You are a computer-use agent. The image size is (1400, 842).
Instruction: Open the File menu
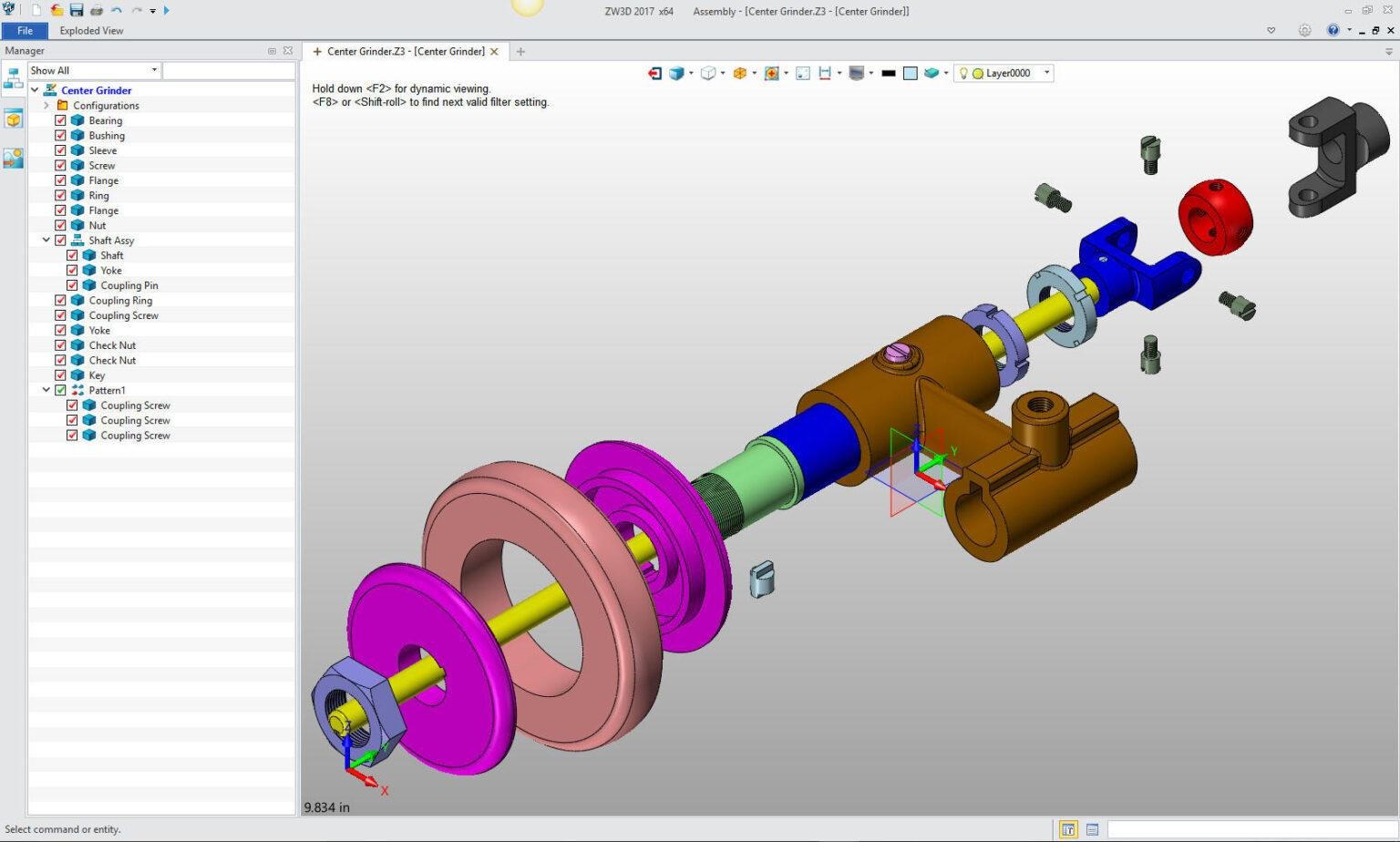25,30
